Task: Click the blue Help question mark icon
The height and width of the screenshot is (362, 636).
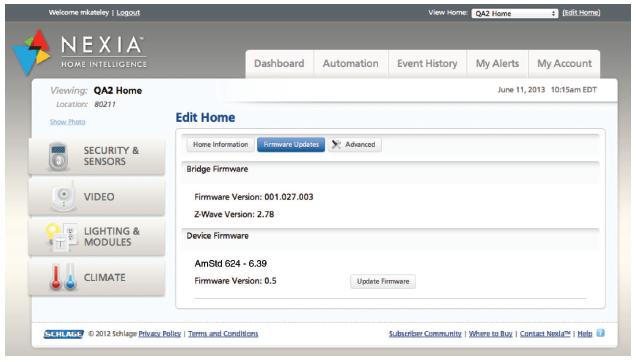Action: click(x=601, y=333)
